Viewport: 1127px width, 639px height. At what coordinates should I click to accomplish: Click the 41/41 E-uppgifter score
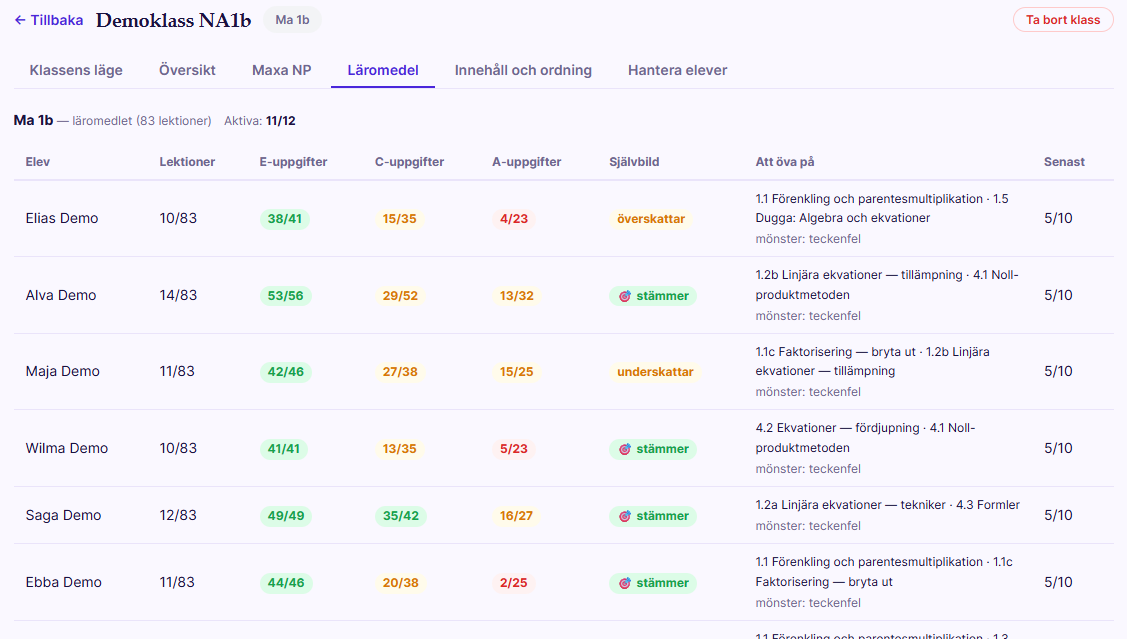point(284,449)
